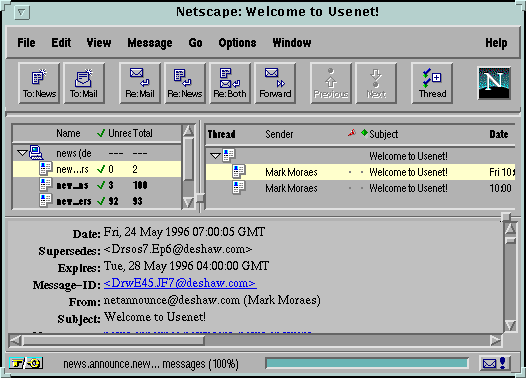Select top thread row Welcome to Usenet!
The height and width of the screenshot is (378, 526).
click(x=360, y=156)
